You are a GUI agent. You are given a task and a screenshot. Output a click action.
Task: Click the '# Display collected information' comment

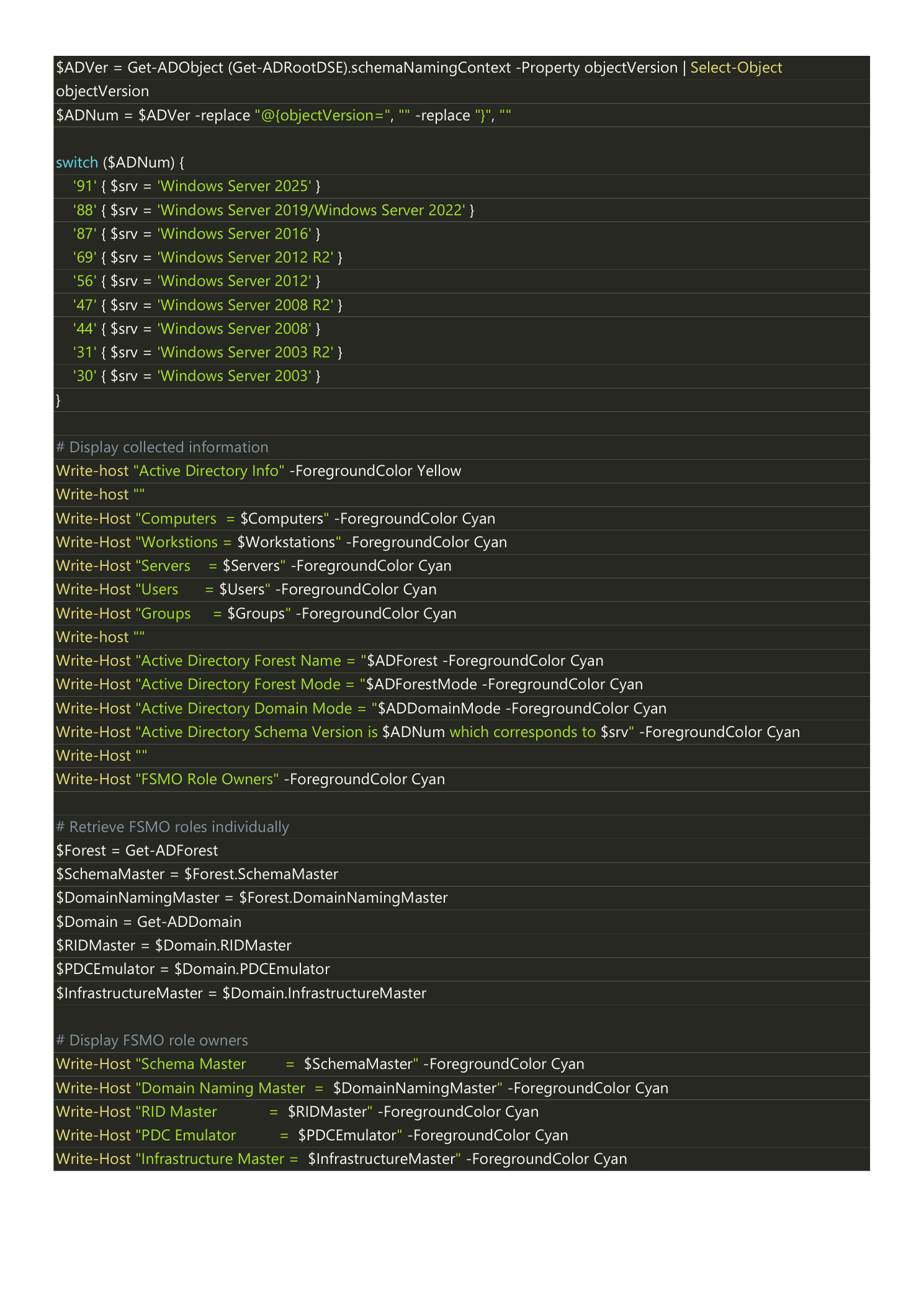162,447
